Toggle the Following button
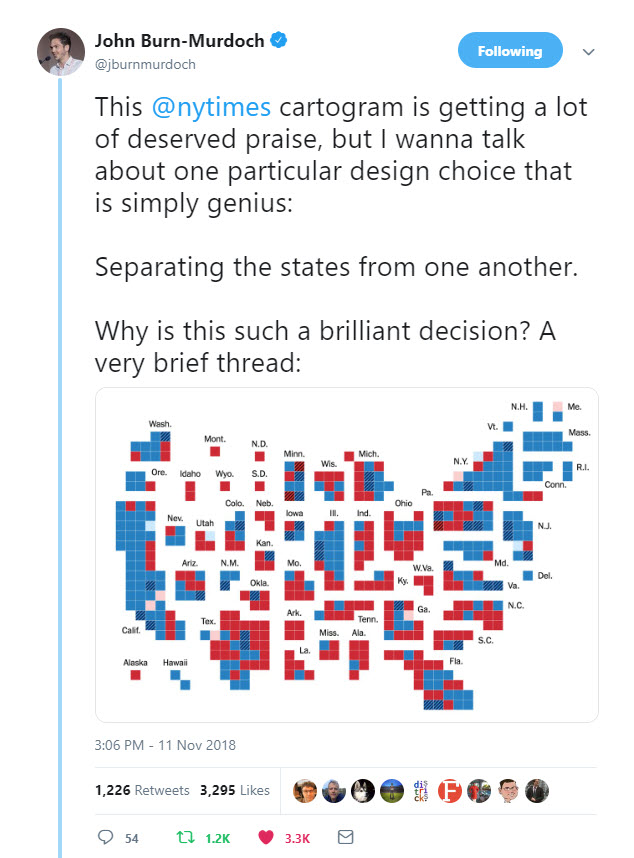The image size is (634, 858). pyautogui.click(x=510, y=51)
